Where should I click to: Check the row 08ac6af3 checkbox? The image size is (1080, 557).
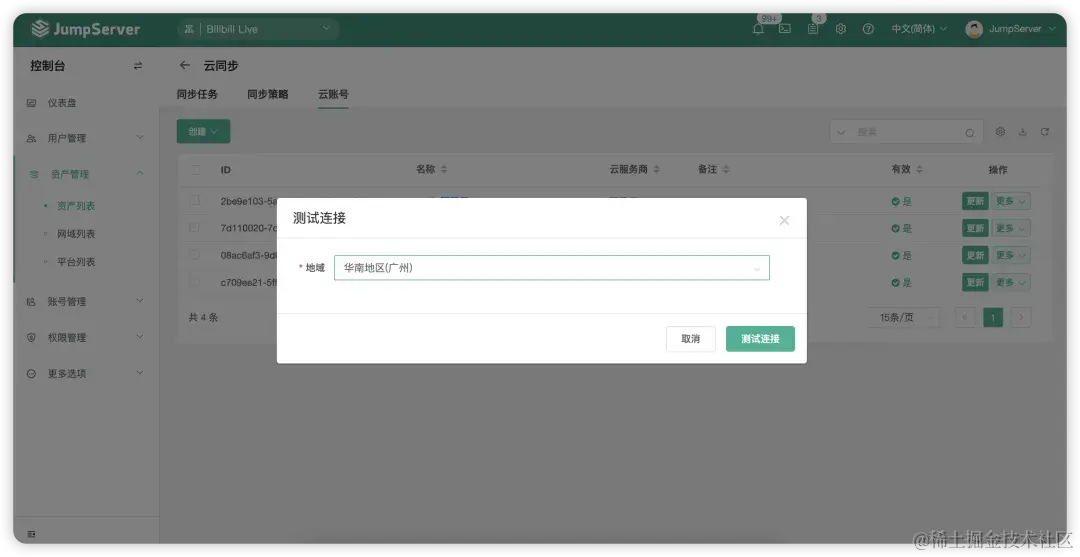pyautogui.click(x=195, y=255)
